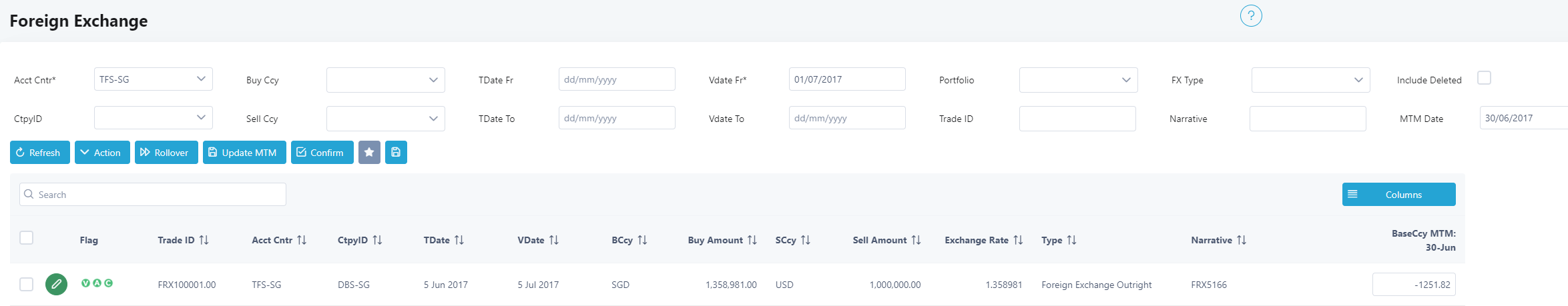Open the Columns chooser menu
This screenshot has height=306, width=1568.
(x=1398, y=195)
